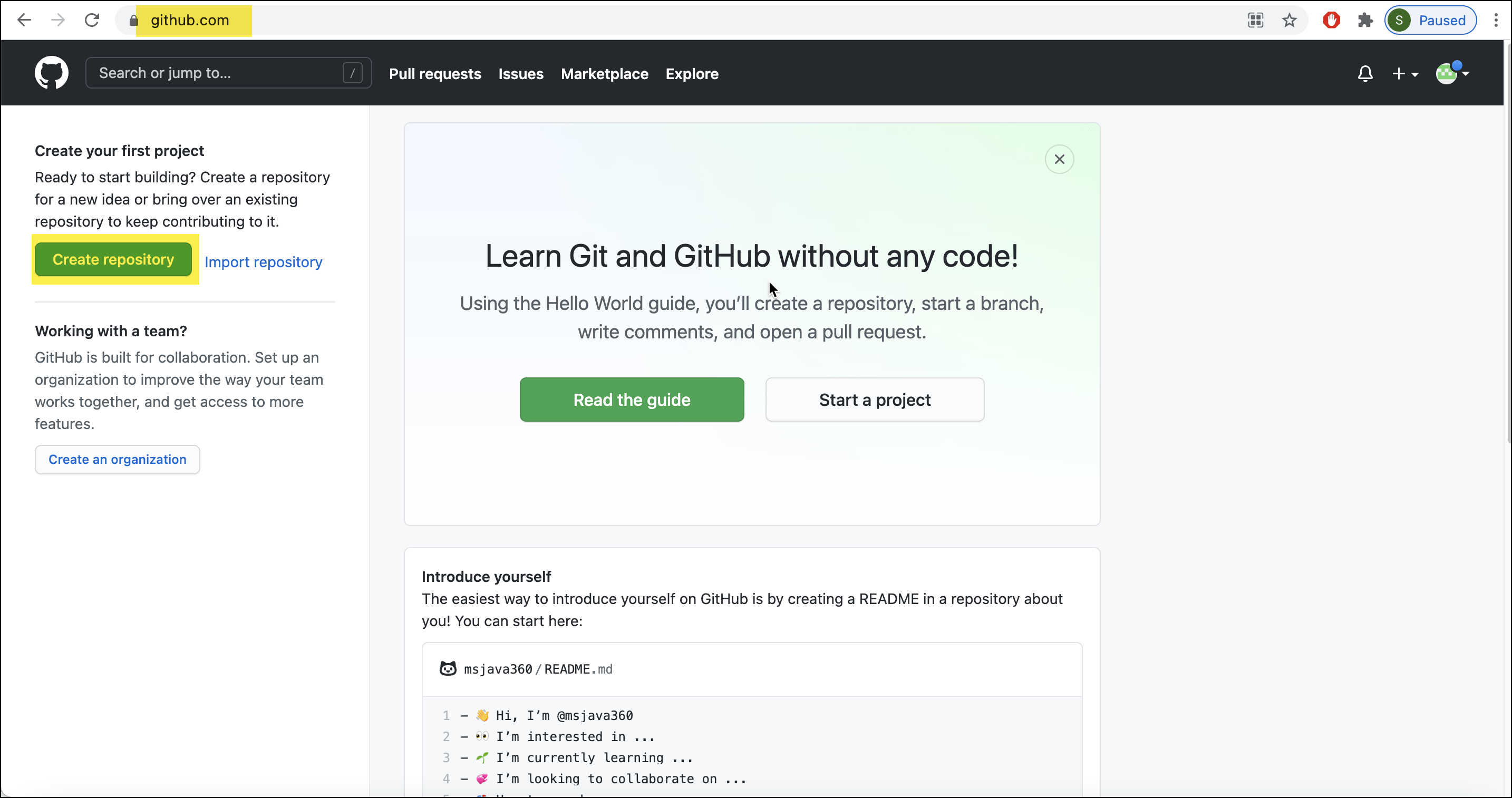This screenshot has width=1512, height=798.
Task: Click the padlock site info icon
Action: pos(133,21)
